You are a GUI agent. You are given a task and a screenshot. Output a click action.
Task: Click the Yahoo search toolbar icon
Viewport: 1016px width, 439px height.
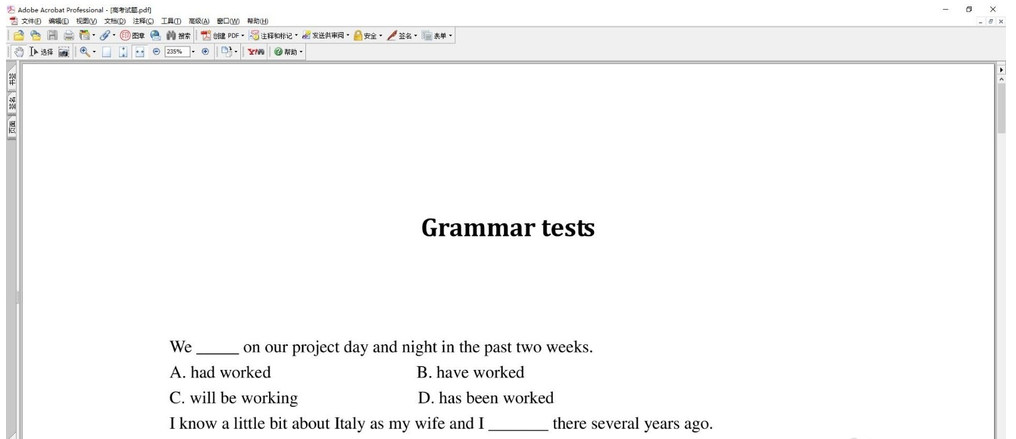click(x=256, y=52)
